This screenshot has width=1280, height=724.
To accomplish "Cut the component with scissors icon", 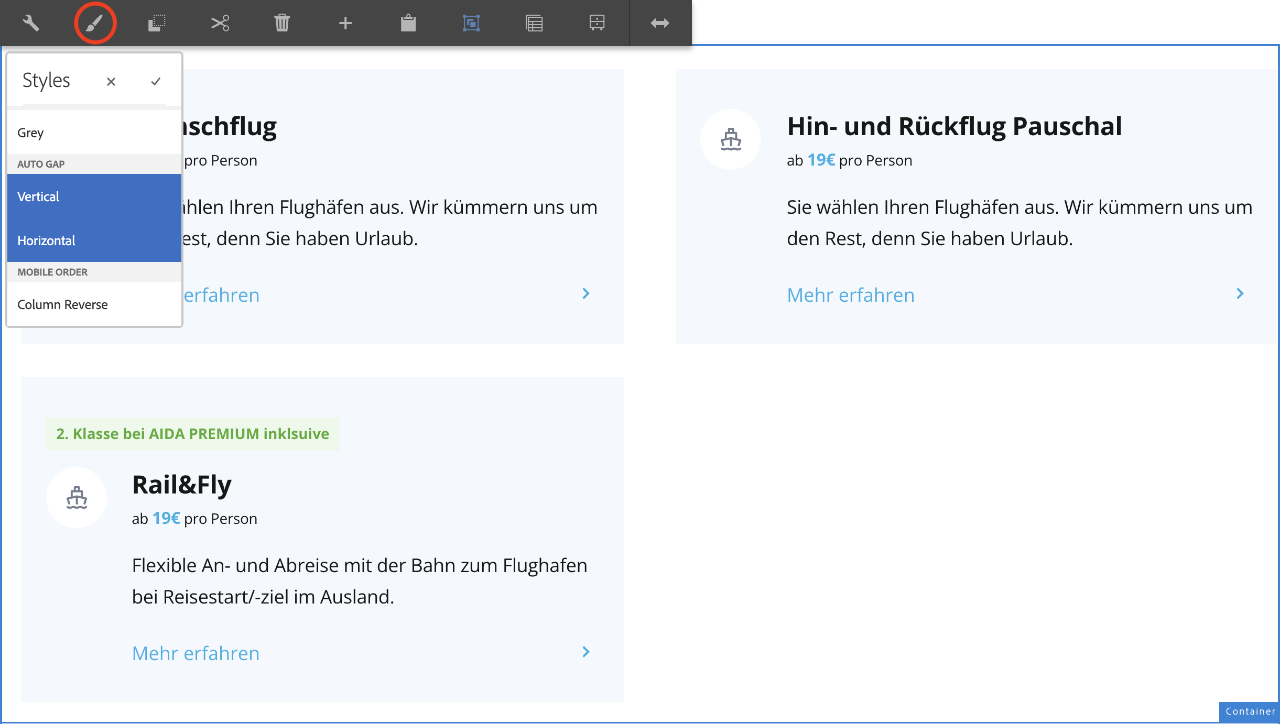I will [220, 23].
